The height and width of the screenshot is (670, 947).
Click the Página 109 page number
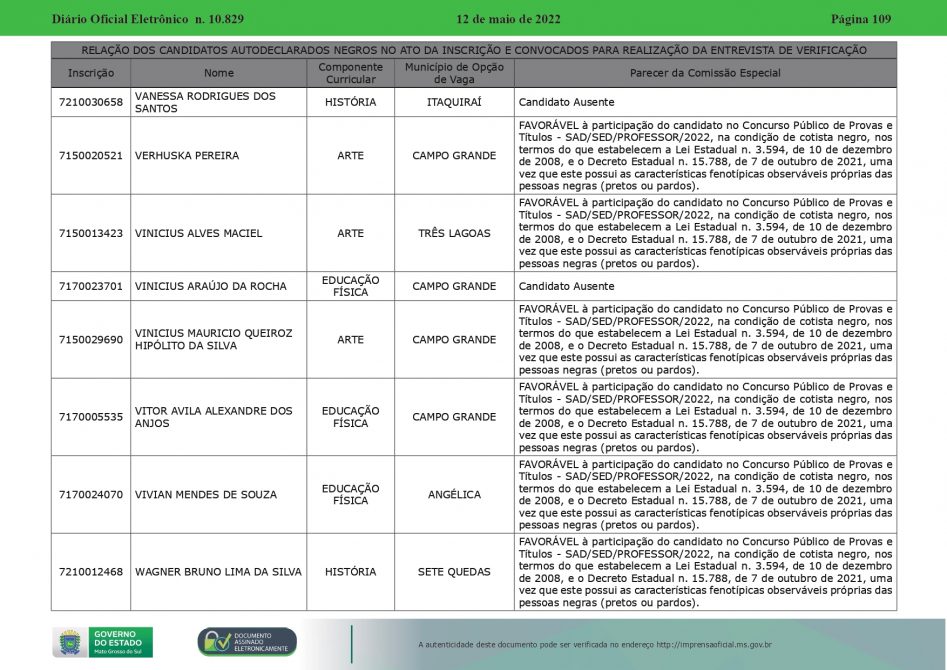click(860, 19)
